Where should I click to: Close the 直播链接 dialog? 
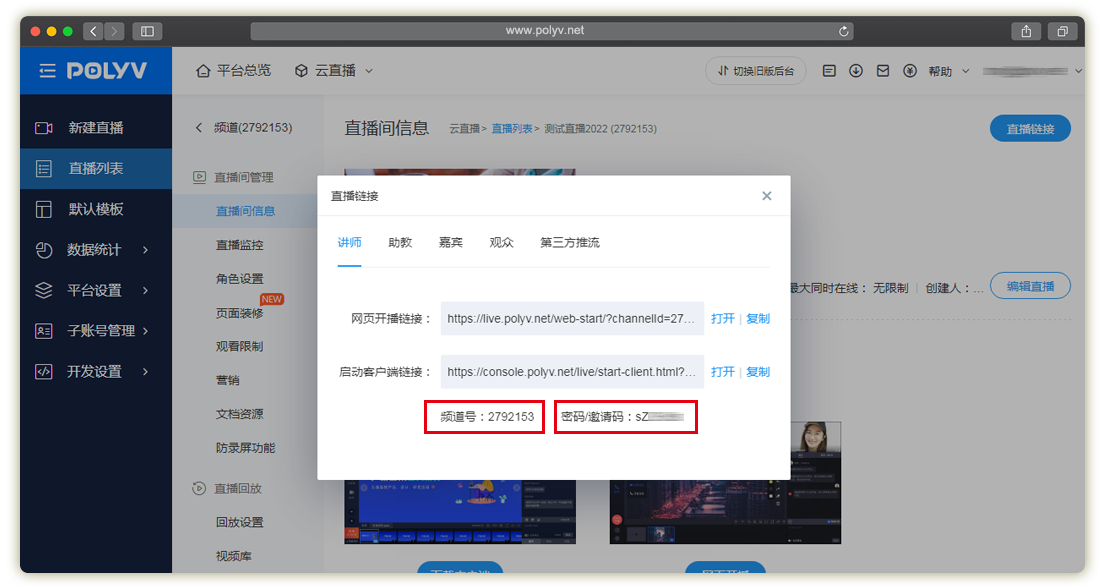tap(767, 196)
